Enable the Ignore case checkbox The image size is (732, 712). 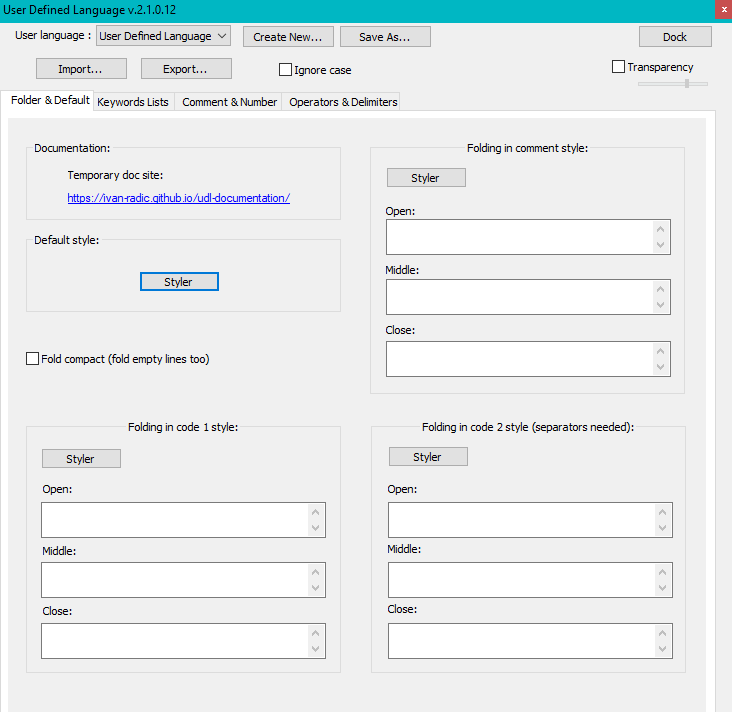(286, 70)
